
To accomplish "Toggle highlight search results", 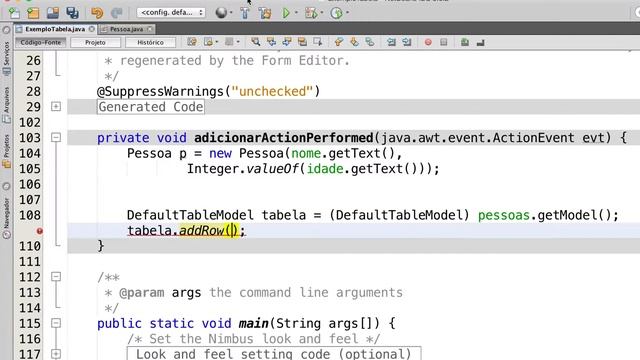I will click(302, 42).
